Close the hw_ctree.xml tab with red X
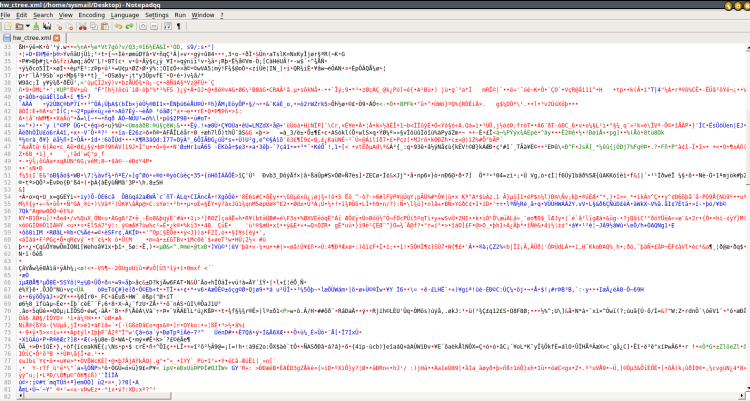 (56, 37)
